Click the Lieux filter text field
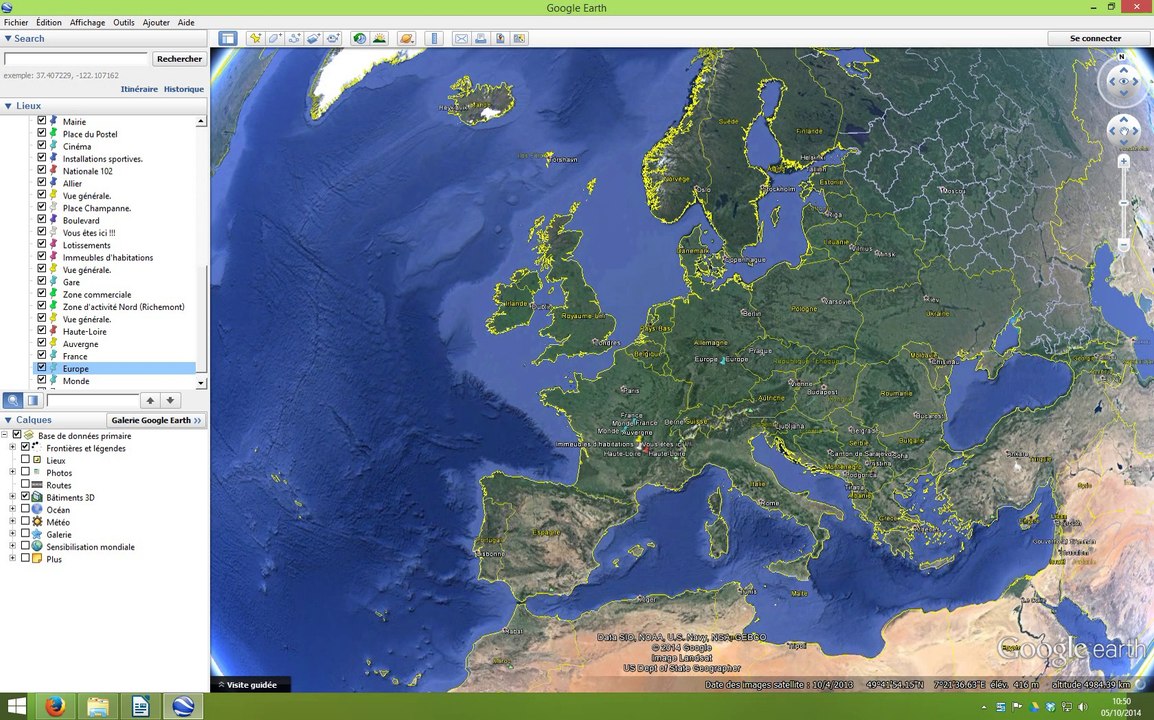Viewport: 1154px width, 720px height. point(93,400)
